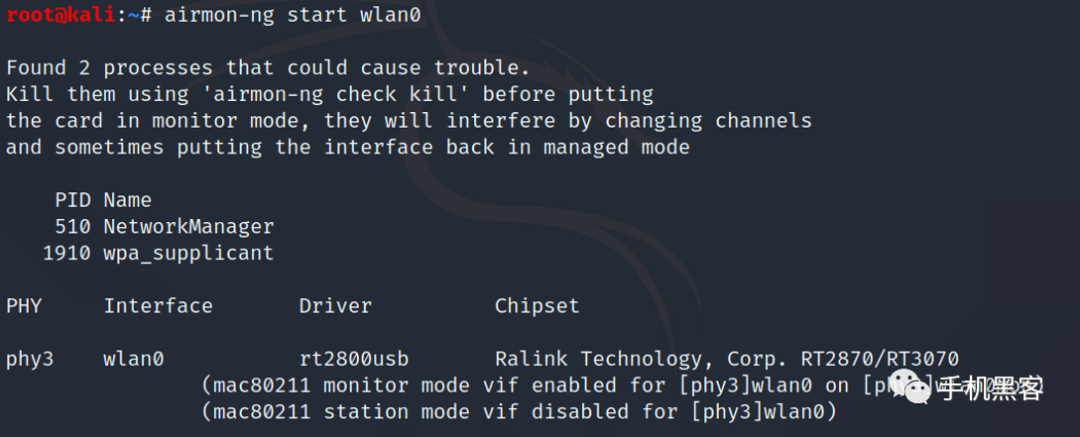The height and width of the screenshot is (437, 1080).
Task: Click the Ralink Technology chipset text
Action: [x=727, y=359]
